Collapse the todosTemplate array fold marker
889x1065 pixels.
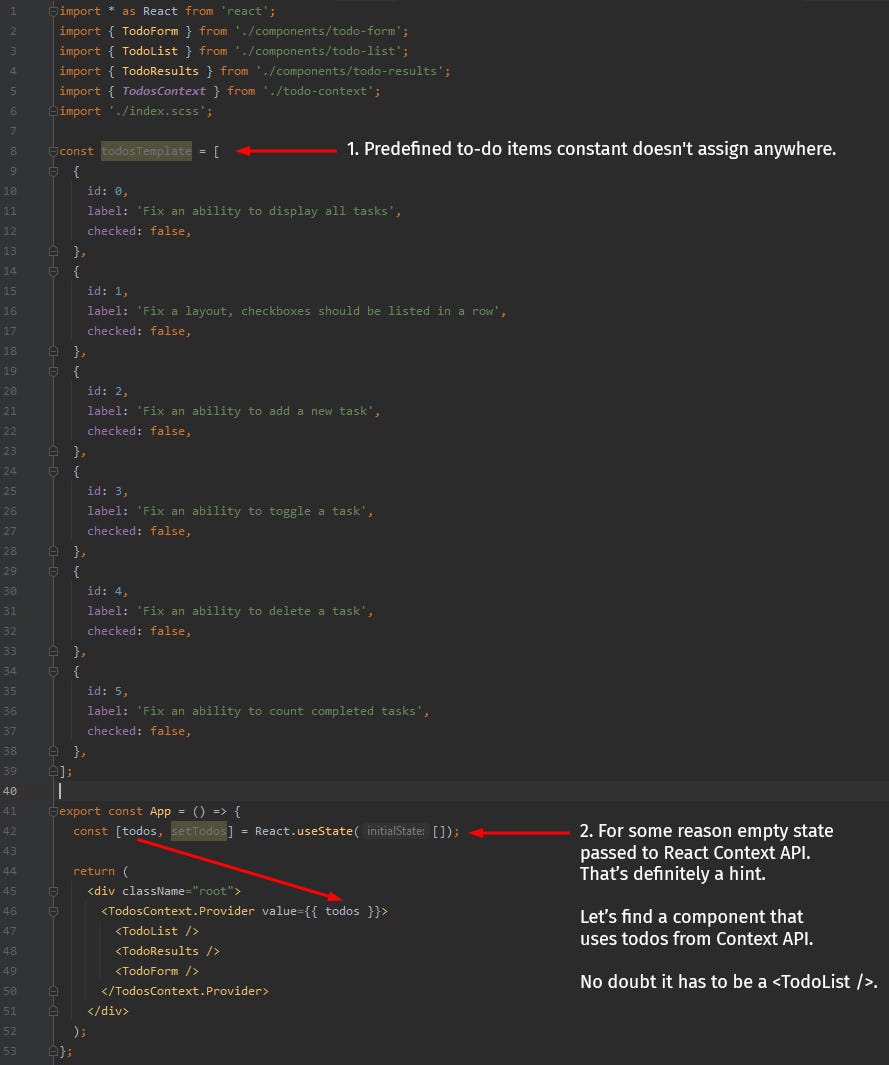(55, 151)
